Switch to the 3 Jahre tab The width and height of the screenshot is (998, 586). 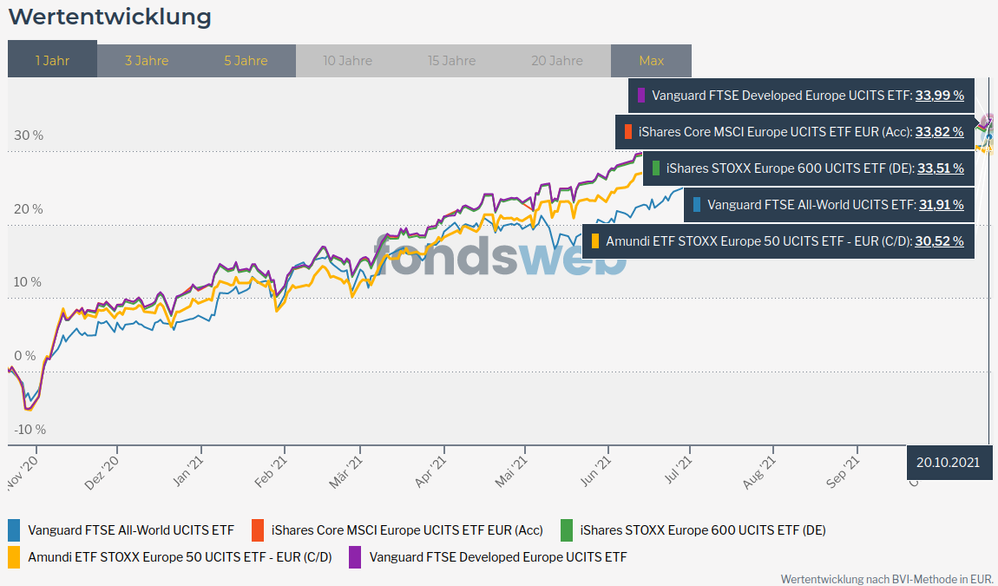click(146, 60)
